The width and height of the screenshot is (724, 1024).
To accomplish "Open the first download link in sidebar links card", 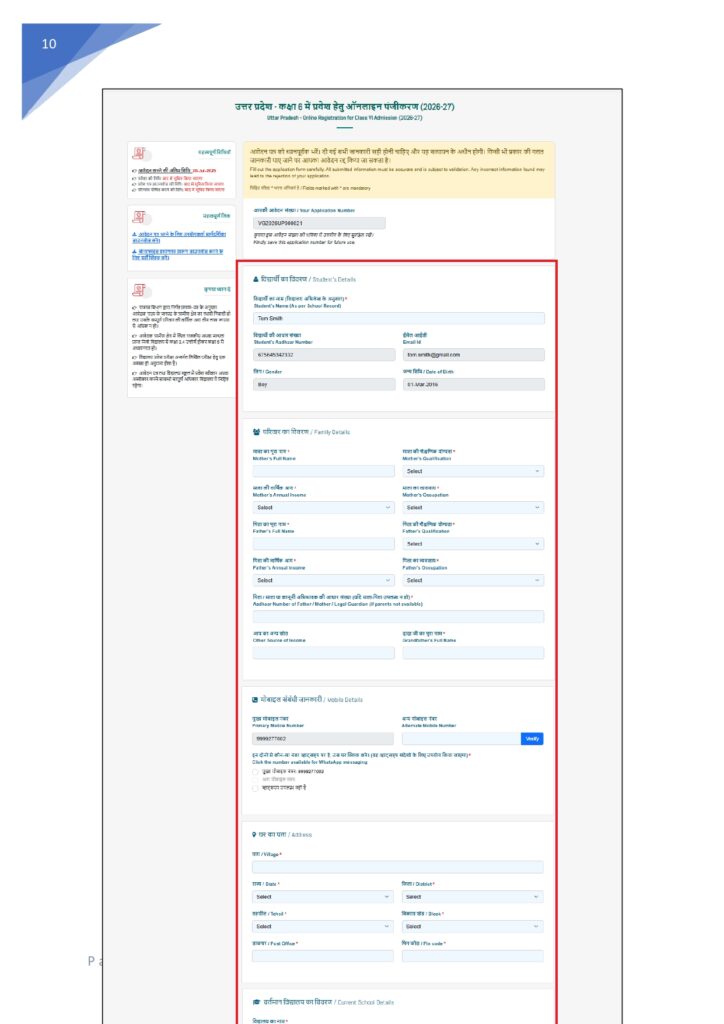I will pos(179,237).
